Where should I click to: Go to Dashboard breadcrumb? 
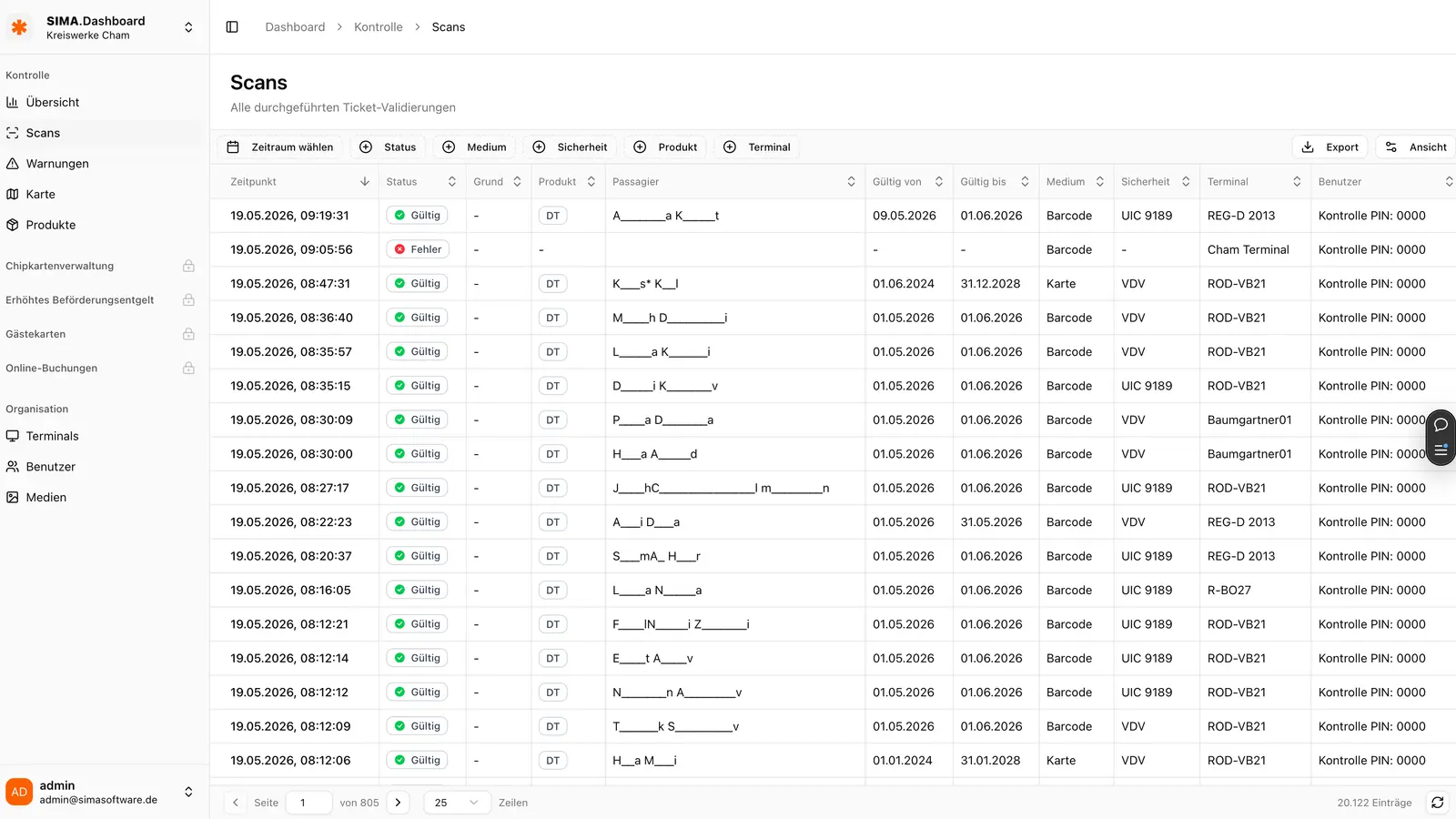[295, 27]
